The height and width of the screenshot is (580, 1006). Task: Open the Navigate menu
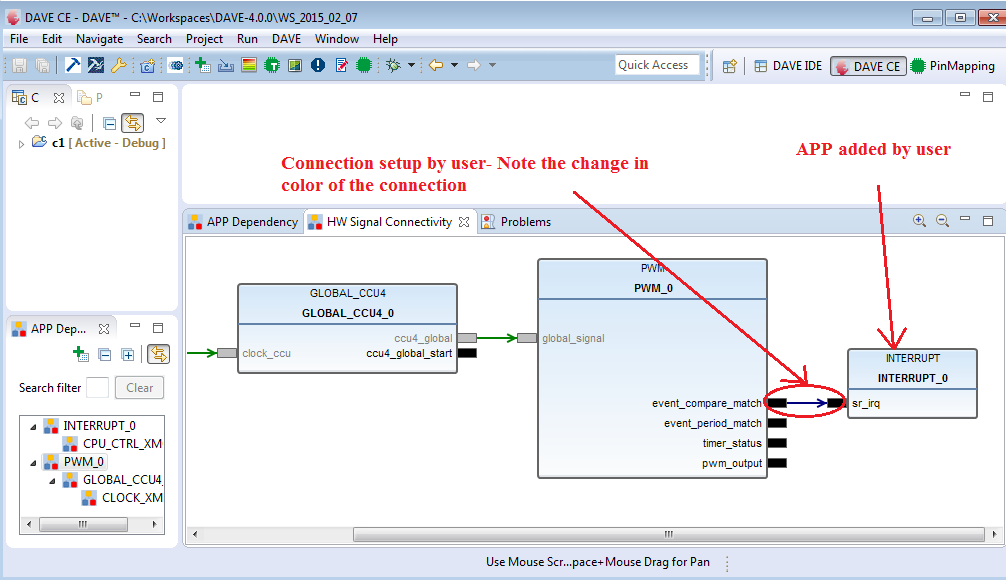[99, 39]
